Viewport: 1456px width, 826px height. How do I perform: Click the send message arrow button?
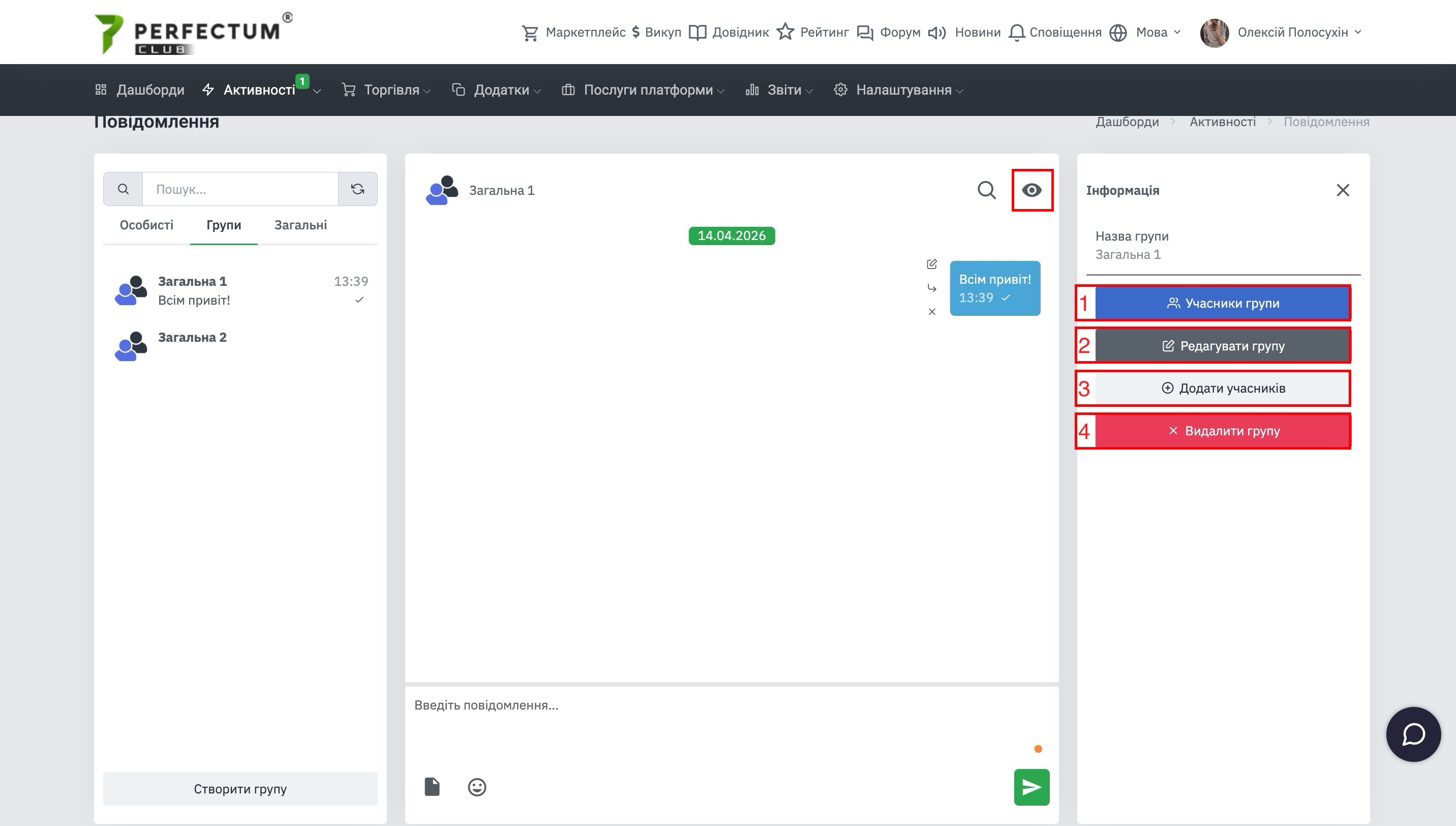point(1032,787)
